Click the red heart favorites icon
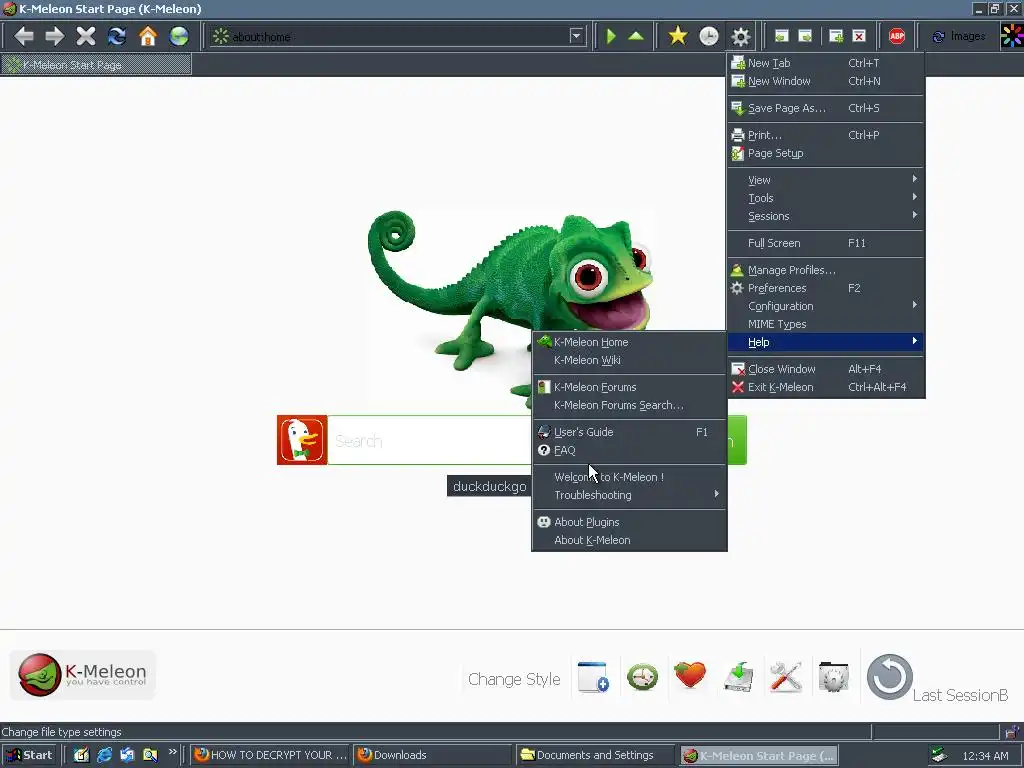This screenshot has width=1024, height=768. (x=690, y=675)
